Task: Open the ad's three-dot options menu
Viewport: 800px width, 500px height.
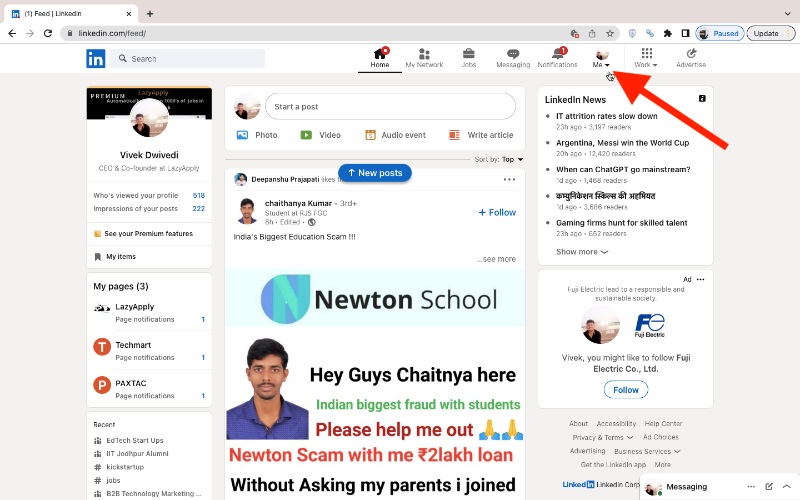Action: click(701, 280)
